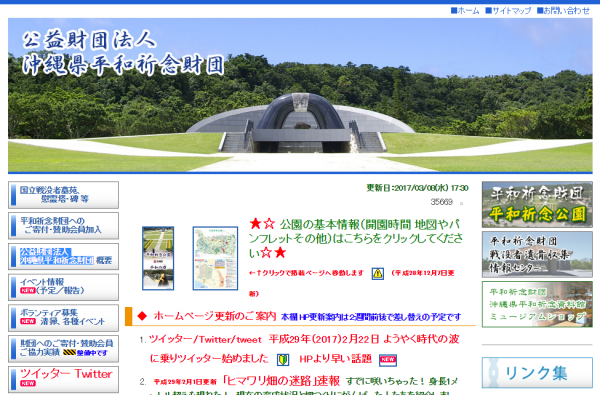Click the NEW badge in ボランティア募集 button
Viewport: 600px width, 395px height.
tap(28, 321)
